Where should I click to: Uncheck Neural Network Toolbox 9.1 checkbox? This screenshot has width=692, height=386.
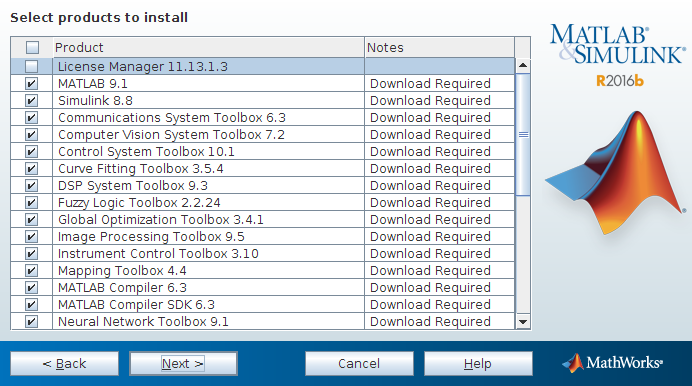click(31, 322)
